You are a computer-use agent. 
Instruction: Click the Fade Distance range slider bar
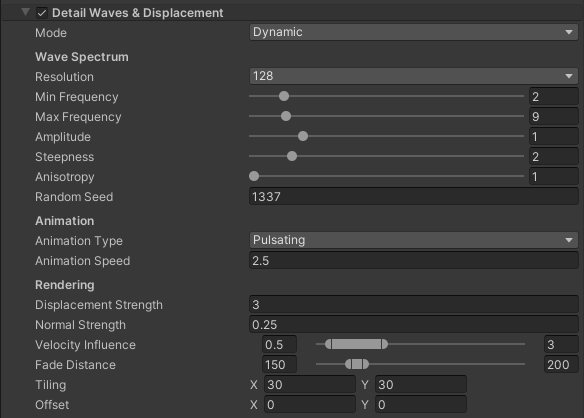click(x=357, y=364)
